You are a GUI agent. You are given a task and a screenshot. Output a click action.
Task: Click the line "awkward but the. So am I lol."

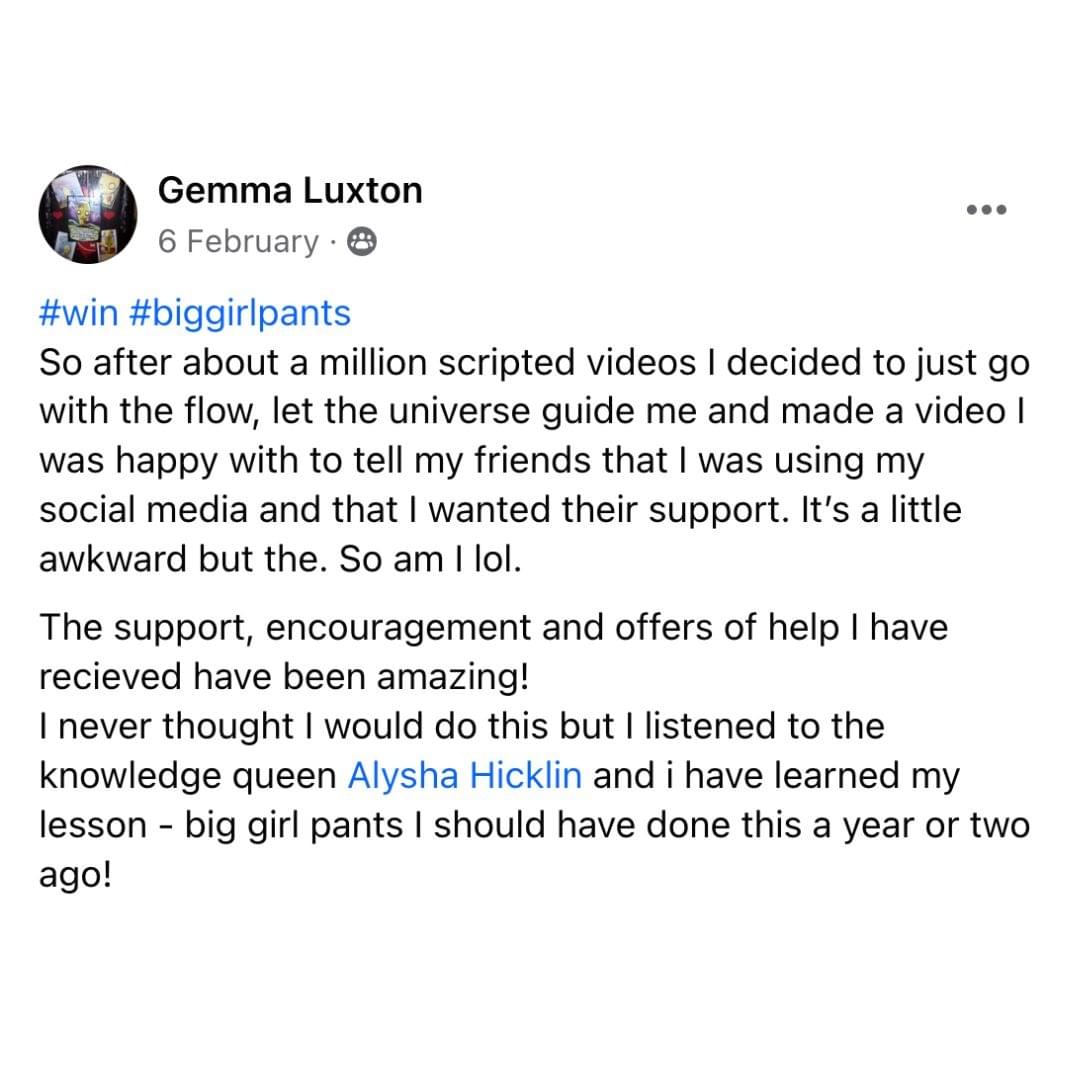[x=280, y=559]
